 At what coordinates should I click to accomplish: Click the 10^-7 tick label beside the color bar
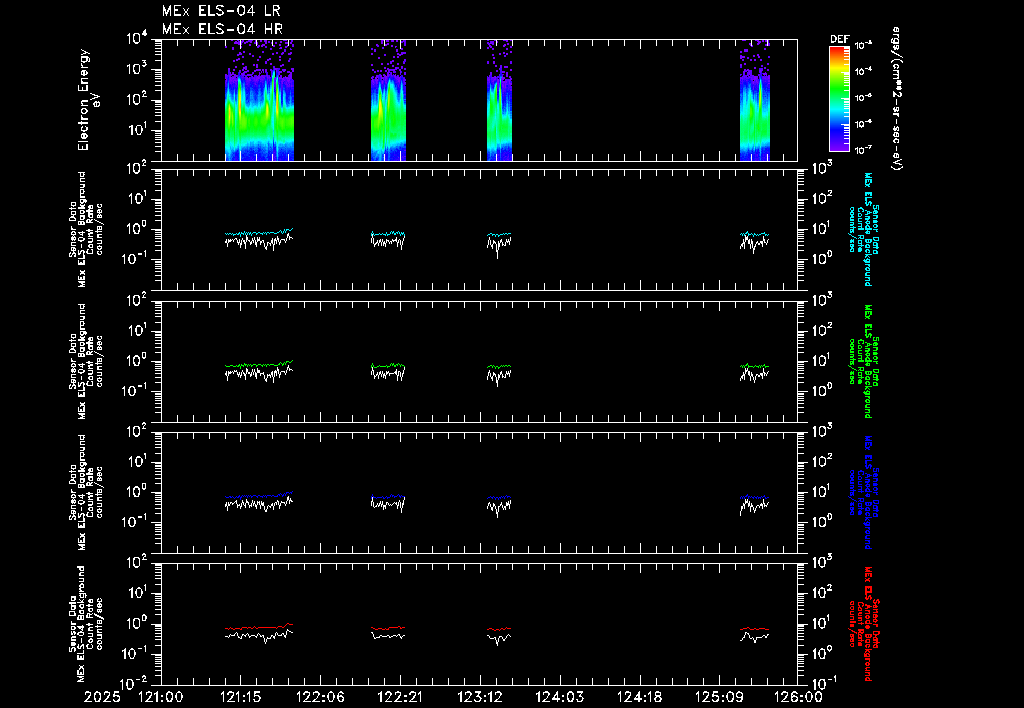(x=863, y=150)
